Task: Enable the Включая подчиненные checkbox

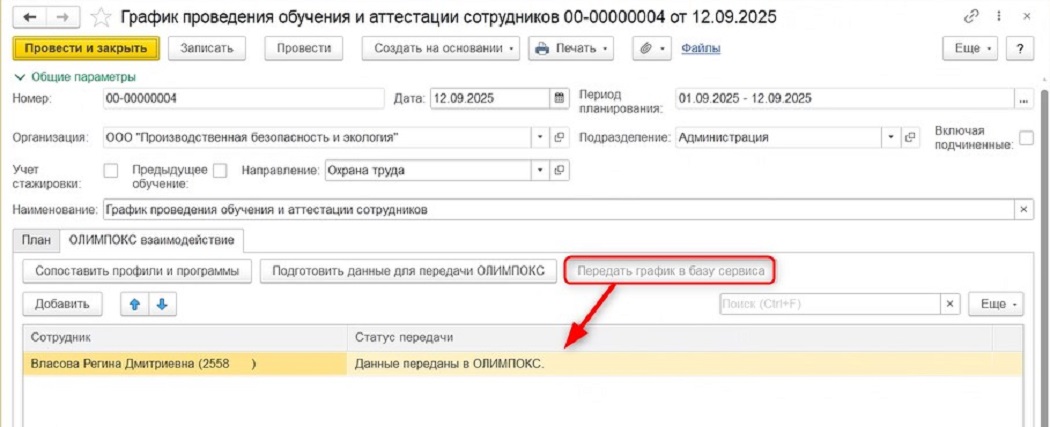Action: coord(1025,138)
